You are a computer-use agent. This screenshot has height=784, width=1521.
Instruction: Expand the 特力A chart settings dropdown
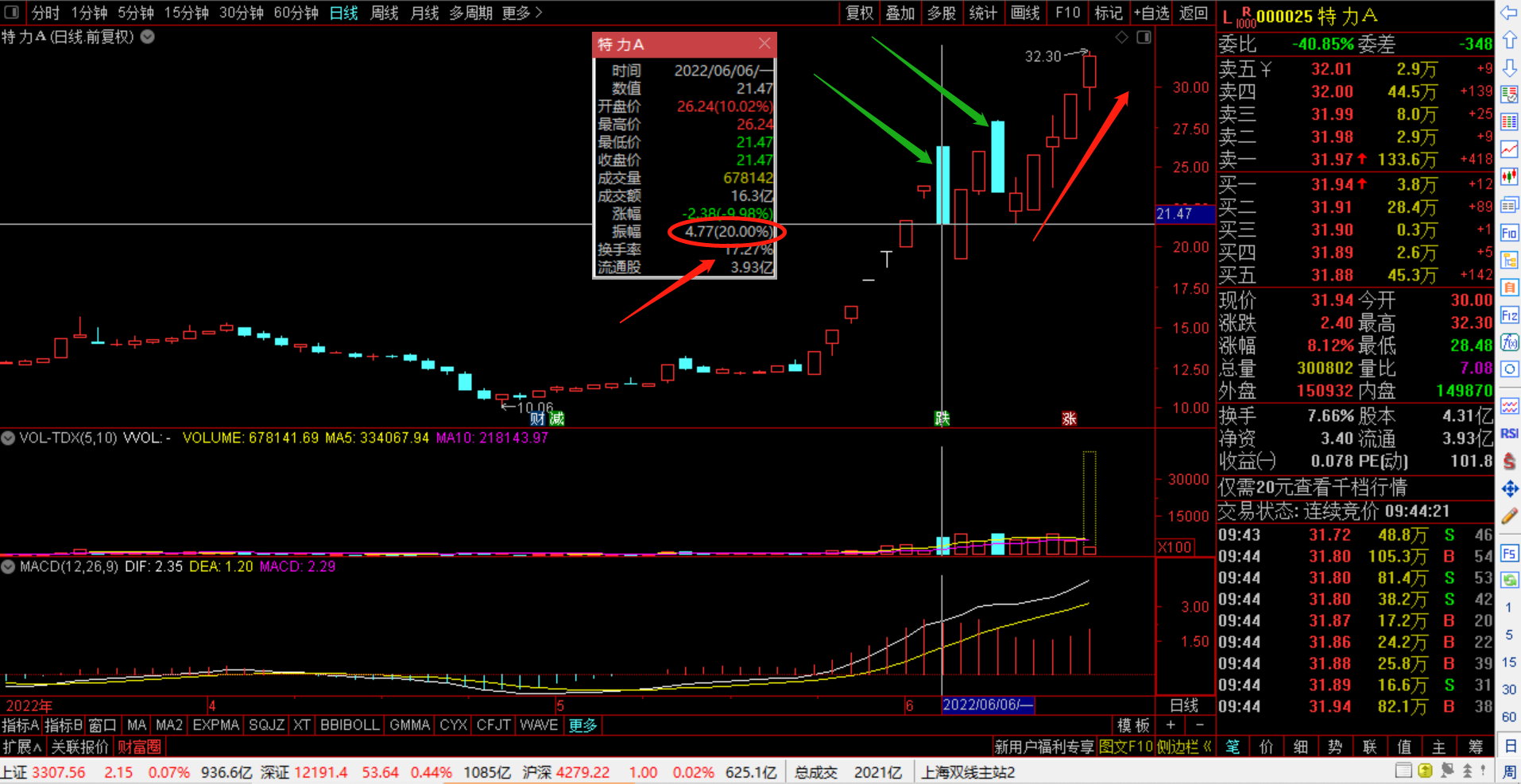(x=148, y=37)
